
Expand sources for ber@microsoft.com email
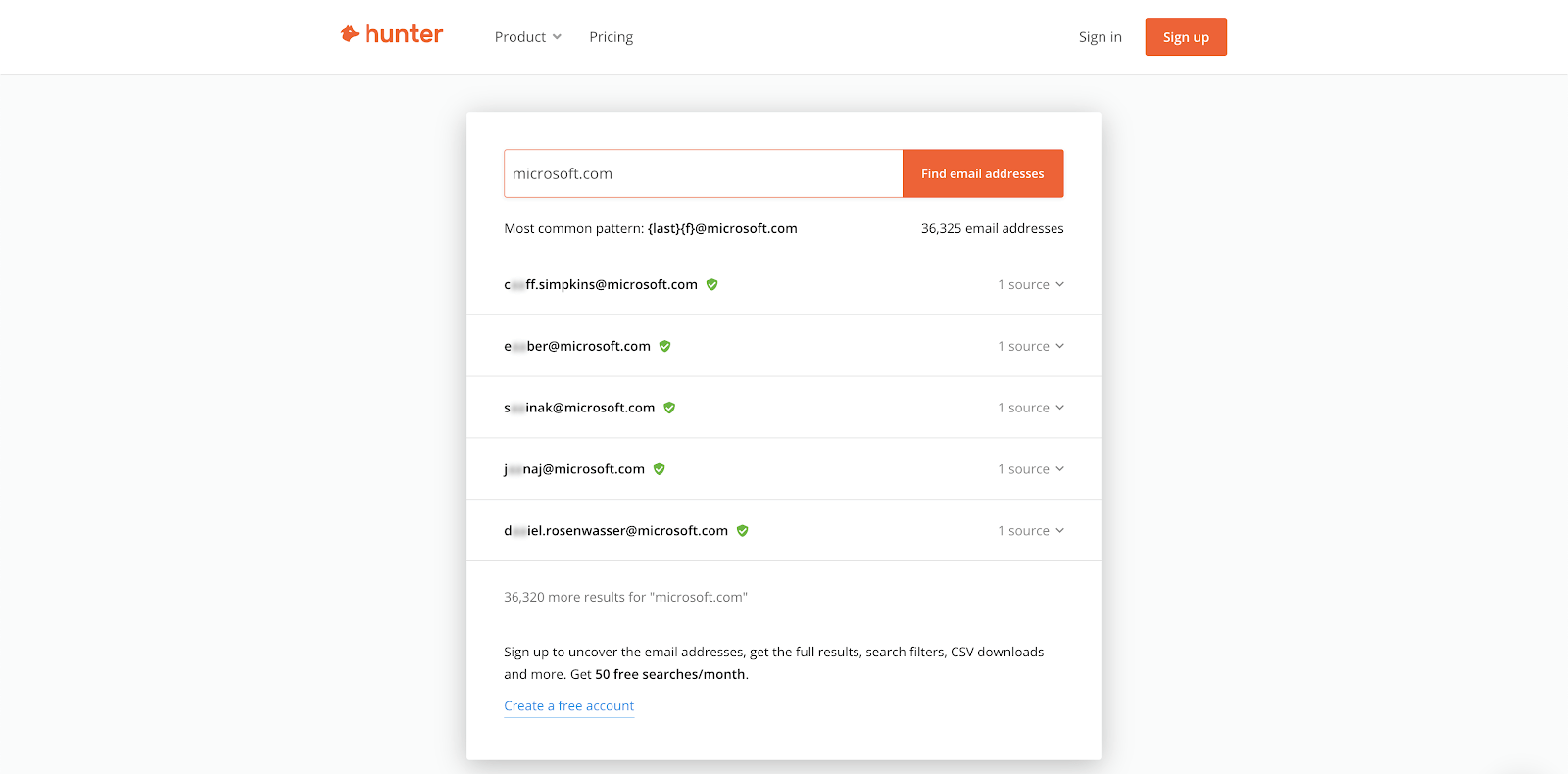click(1031, 347)
